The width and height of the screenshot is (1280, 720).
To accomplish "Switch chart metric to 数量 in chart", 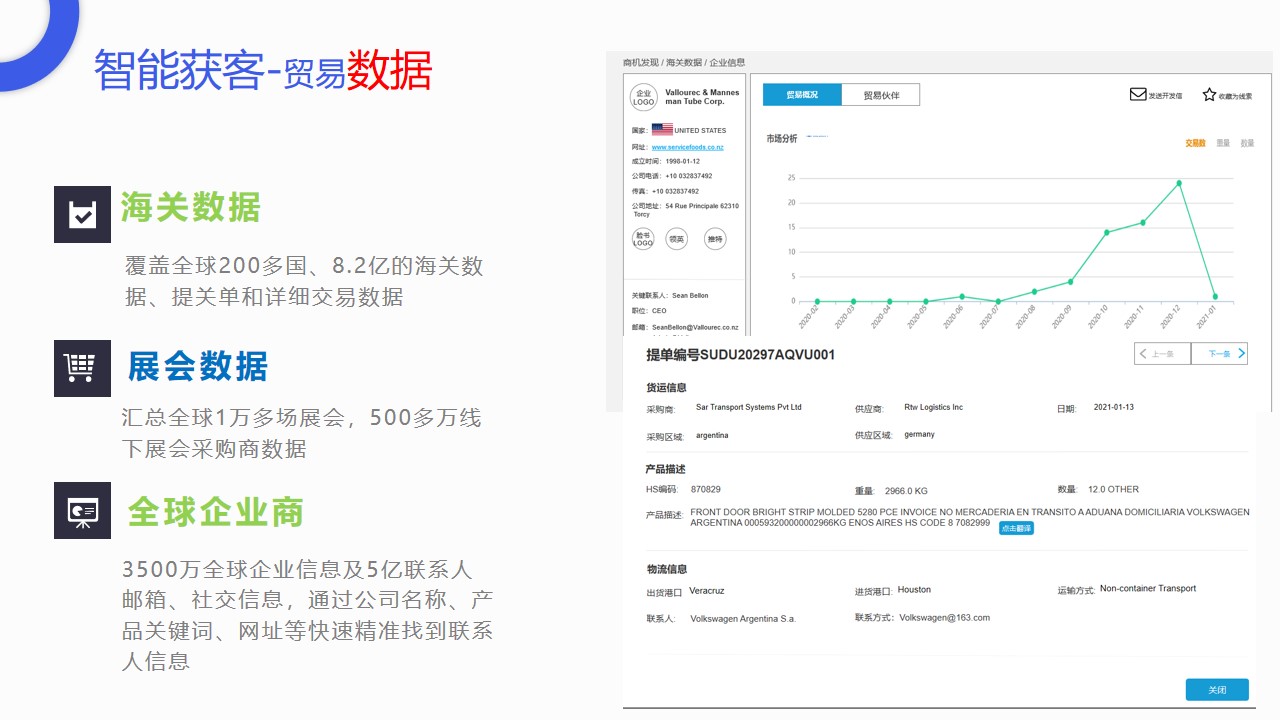I will pos(1247,143).
